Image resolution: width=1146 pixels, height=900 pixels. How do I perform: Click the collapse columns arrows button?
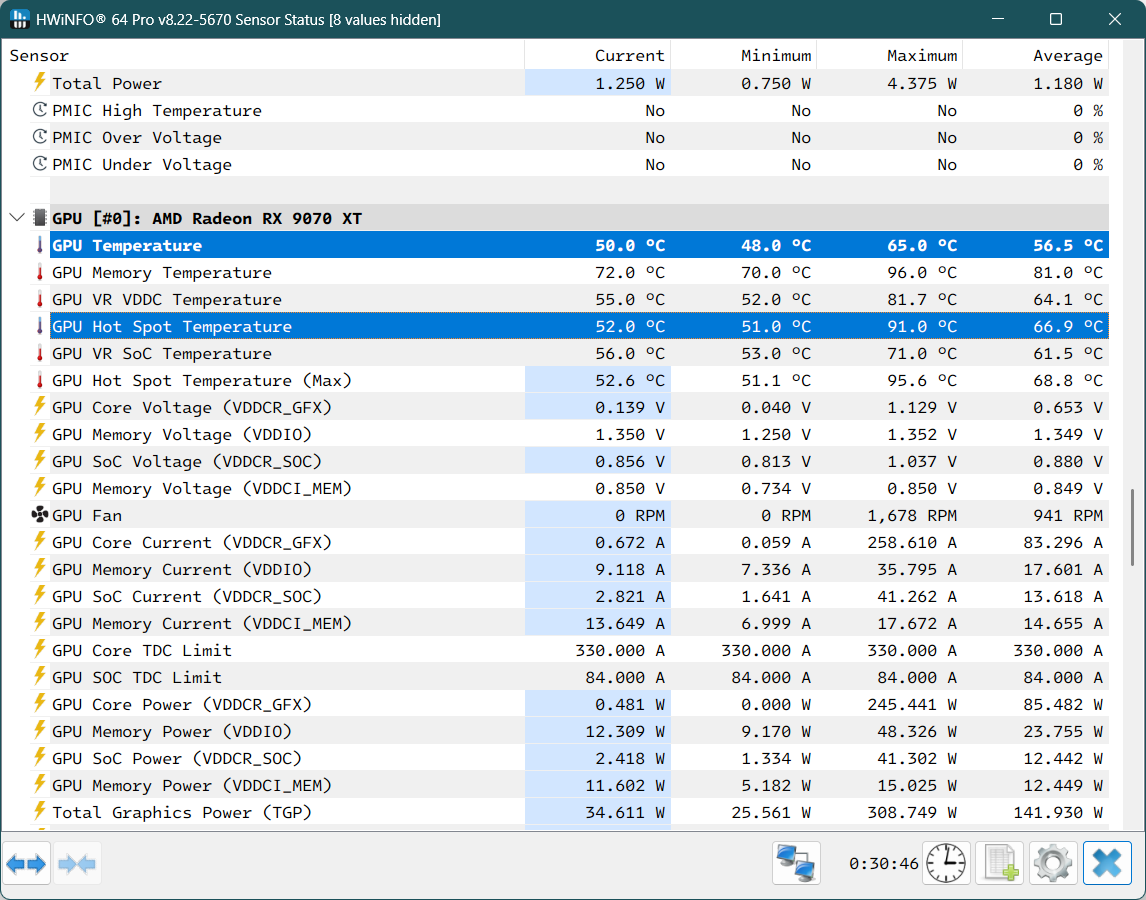click(x=77, y=864)
